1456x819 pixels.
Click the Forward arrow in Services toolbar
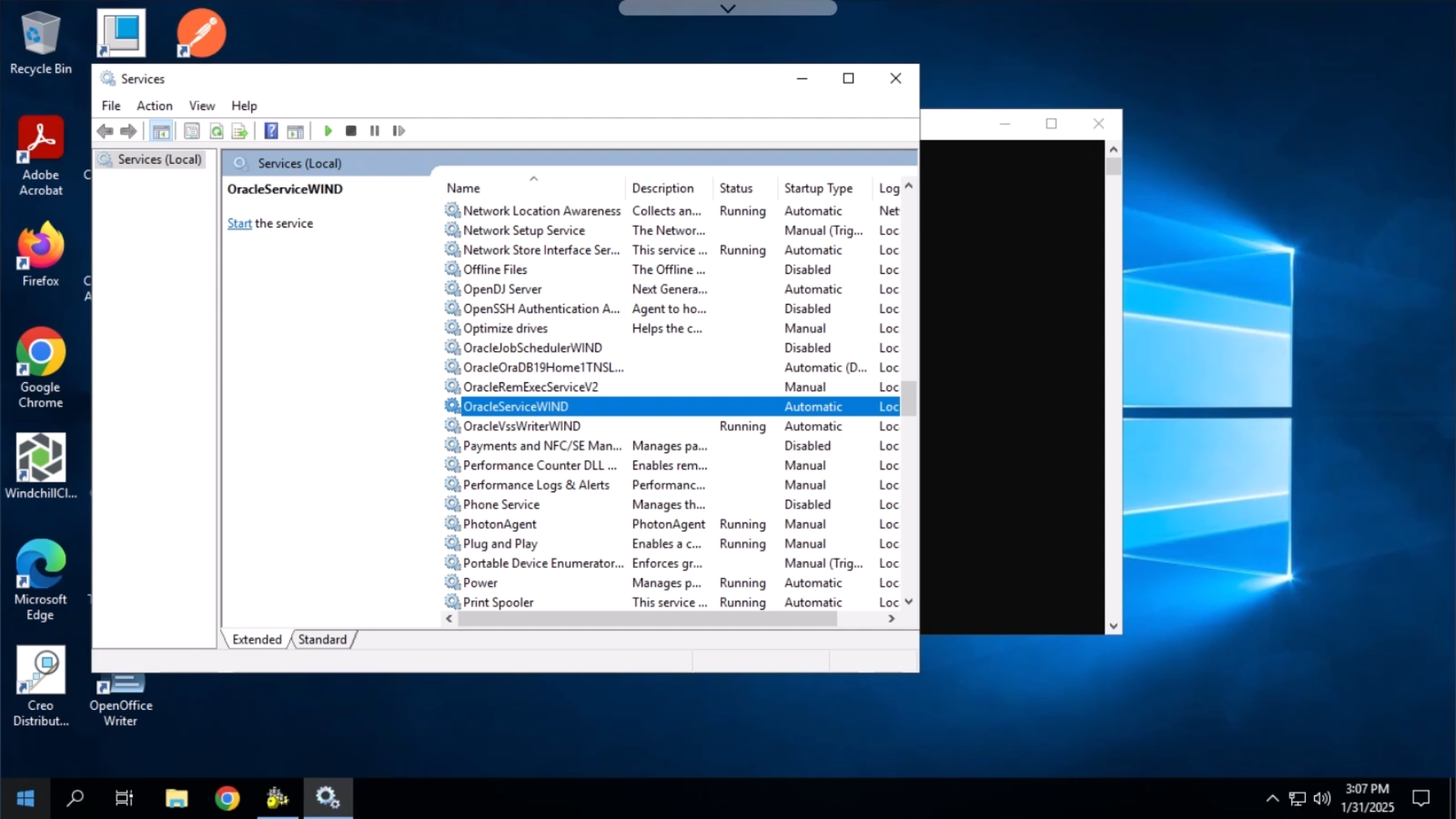[129, 131]
